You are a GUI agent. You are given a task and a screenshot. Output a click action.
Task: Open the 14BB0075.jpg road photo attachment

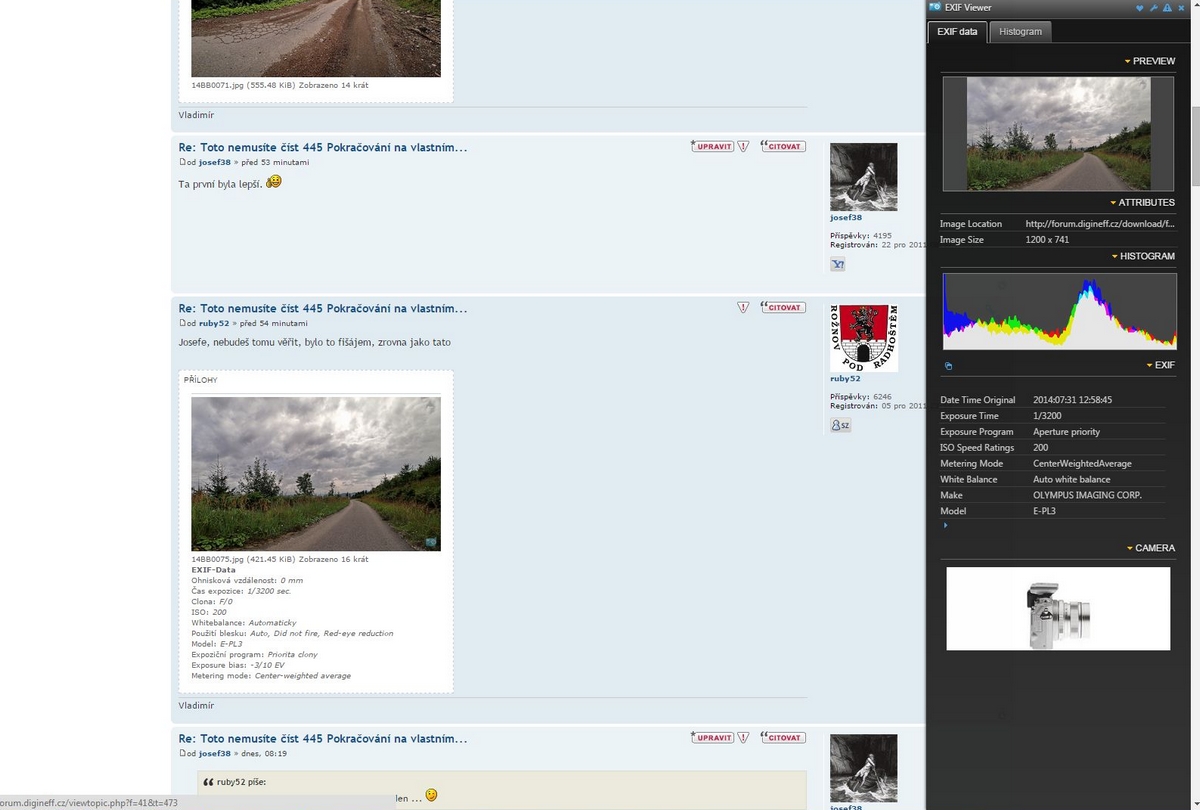[316, 474]
